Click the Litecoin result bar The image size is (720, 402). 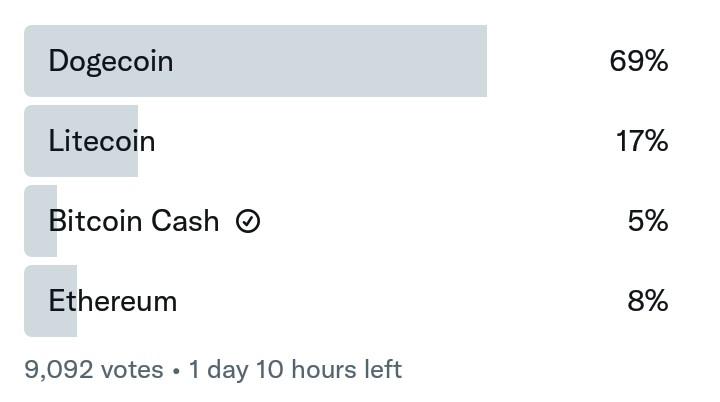[x=81, y=141]
